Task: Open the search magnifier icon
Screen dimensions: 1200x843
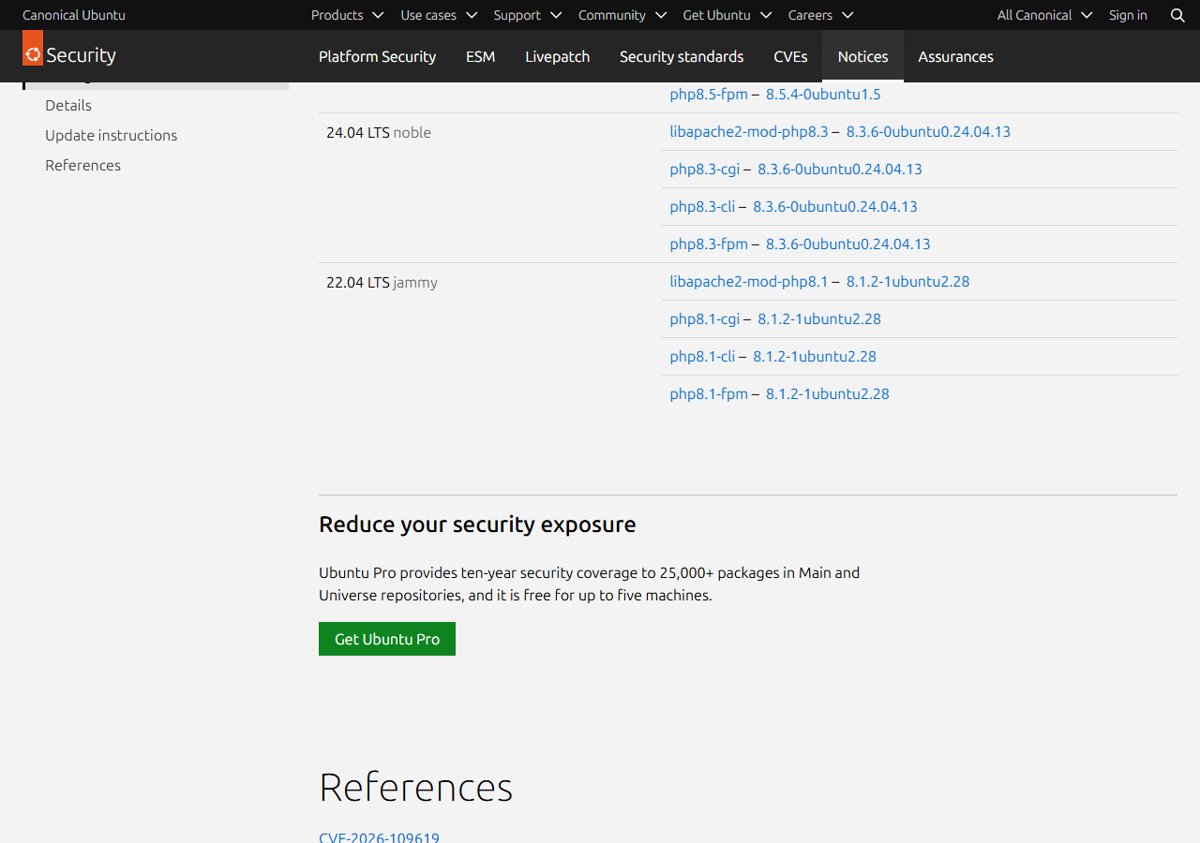Action: pyautogui.click(x=1177, y=15)
